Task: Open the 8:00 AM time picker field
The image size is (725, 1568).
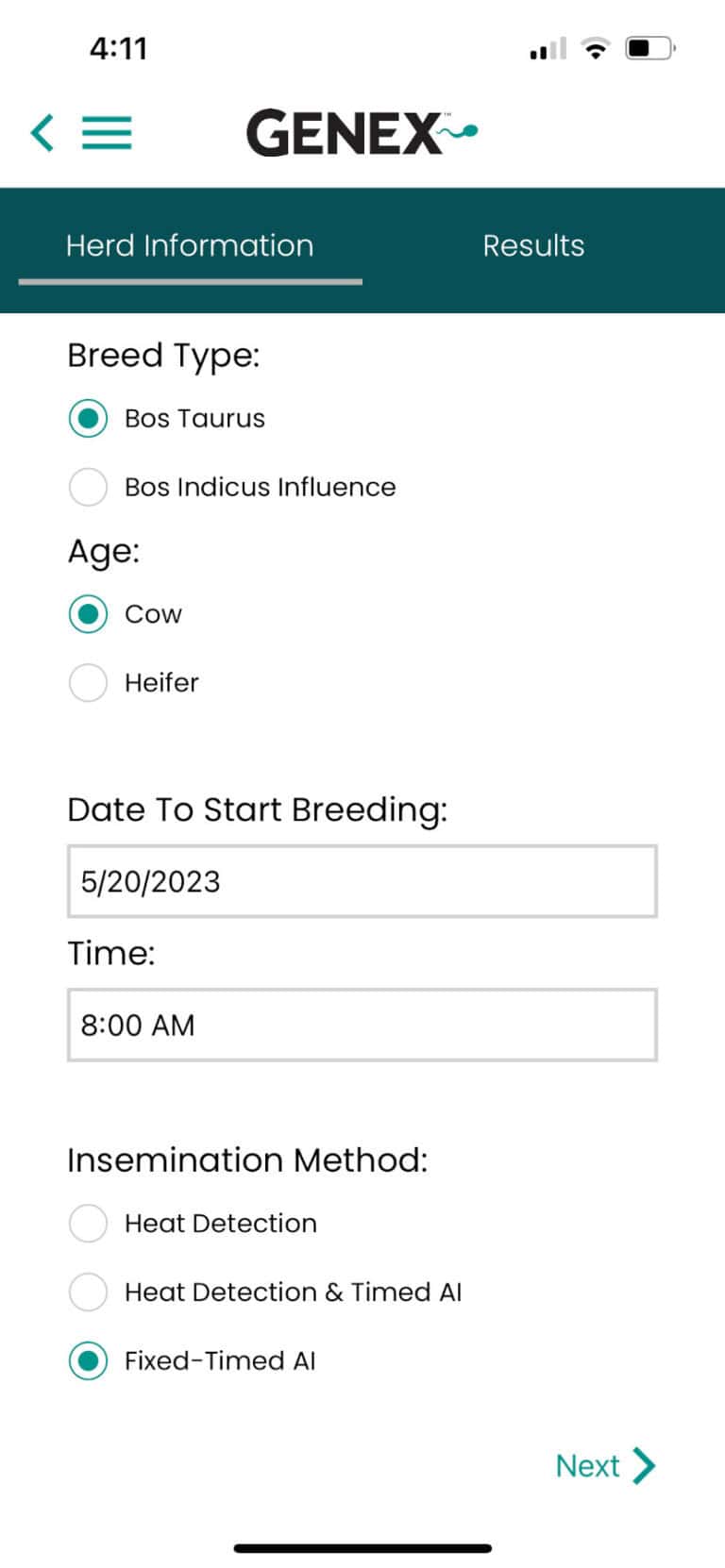Action: coord(362,1025)
